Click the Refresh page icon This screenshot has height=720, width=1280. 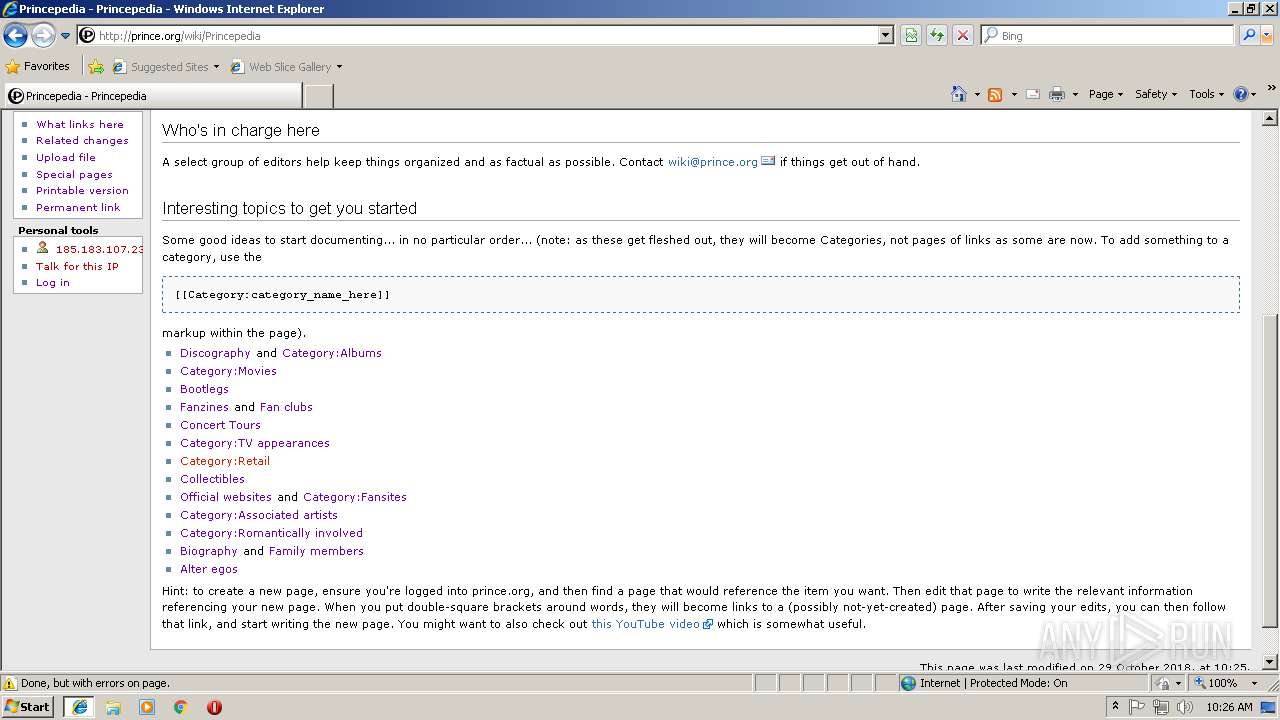[x=937, y=35]
